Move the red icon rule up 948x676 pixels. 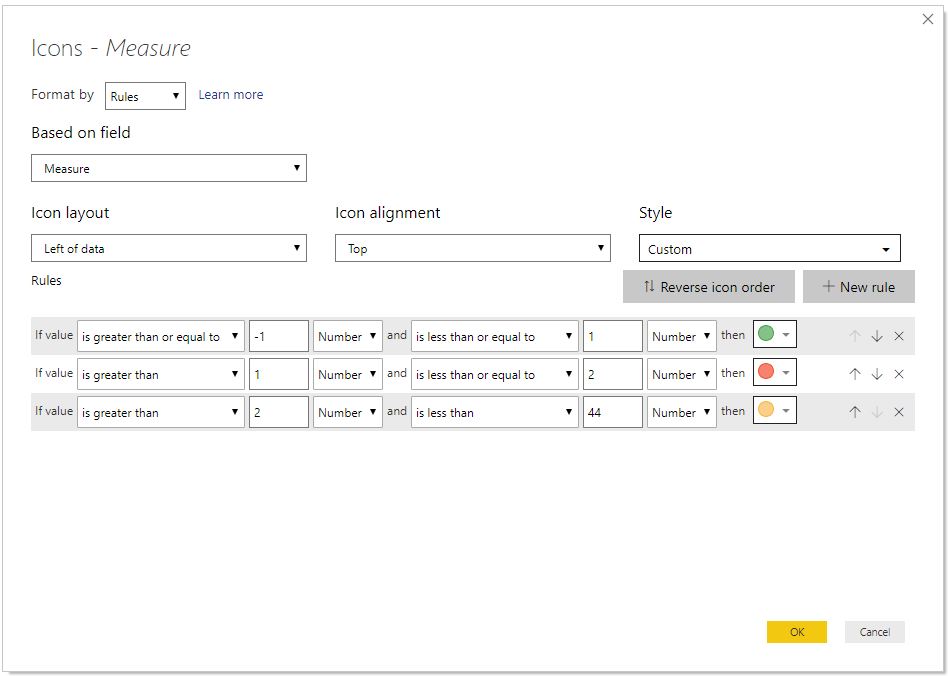point(854,374)
